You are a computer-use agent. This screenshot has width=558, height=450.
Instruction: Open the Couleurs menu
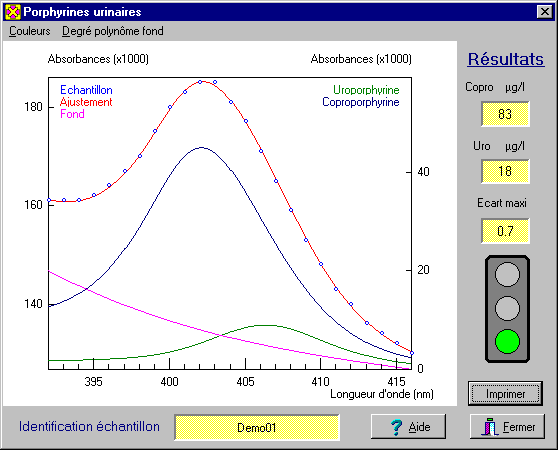[30, 31]
